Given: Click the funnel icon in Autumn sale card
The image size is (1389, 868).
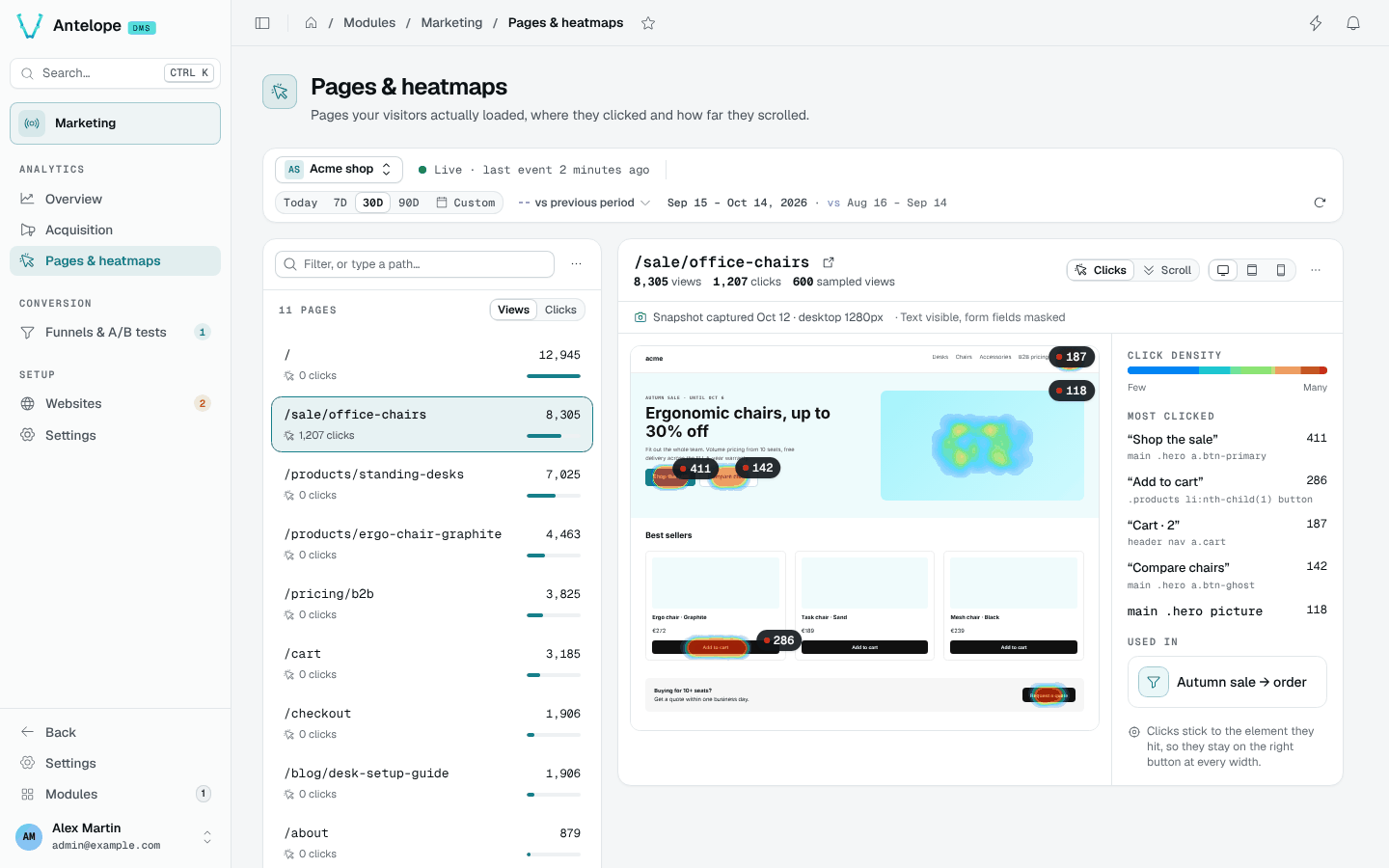Looking at the screenshot, I should 1154,682.
